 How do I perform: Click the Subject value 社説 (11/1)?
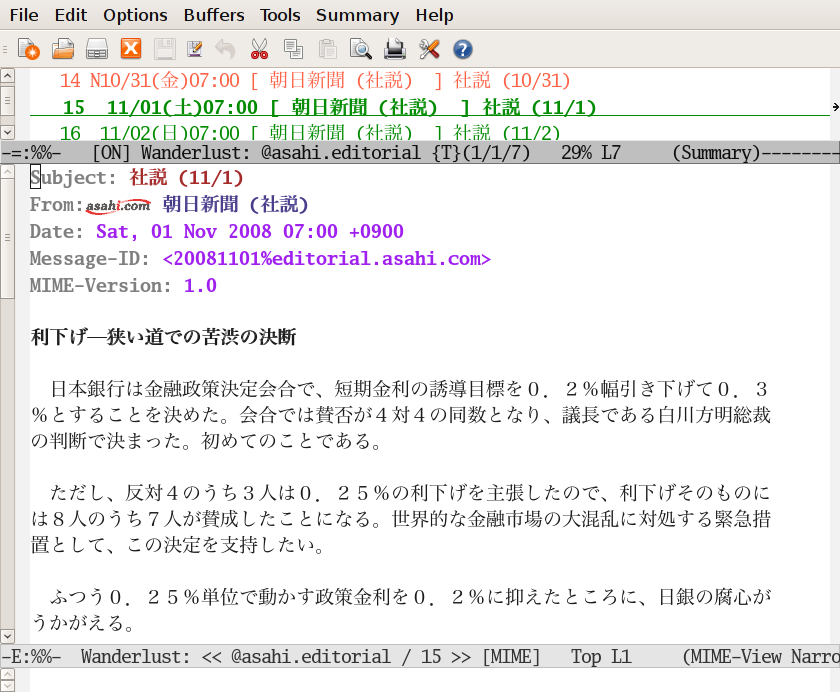click(x=186, y=177)
